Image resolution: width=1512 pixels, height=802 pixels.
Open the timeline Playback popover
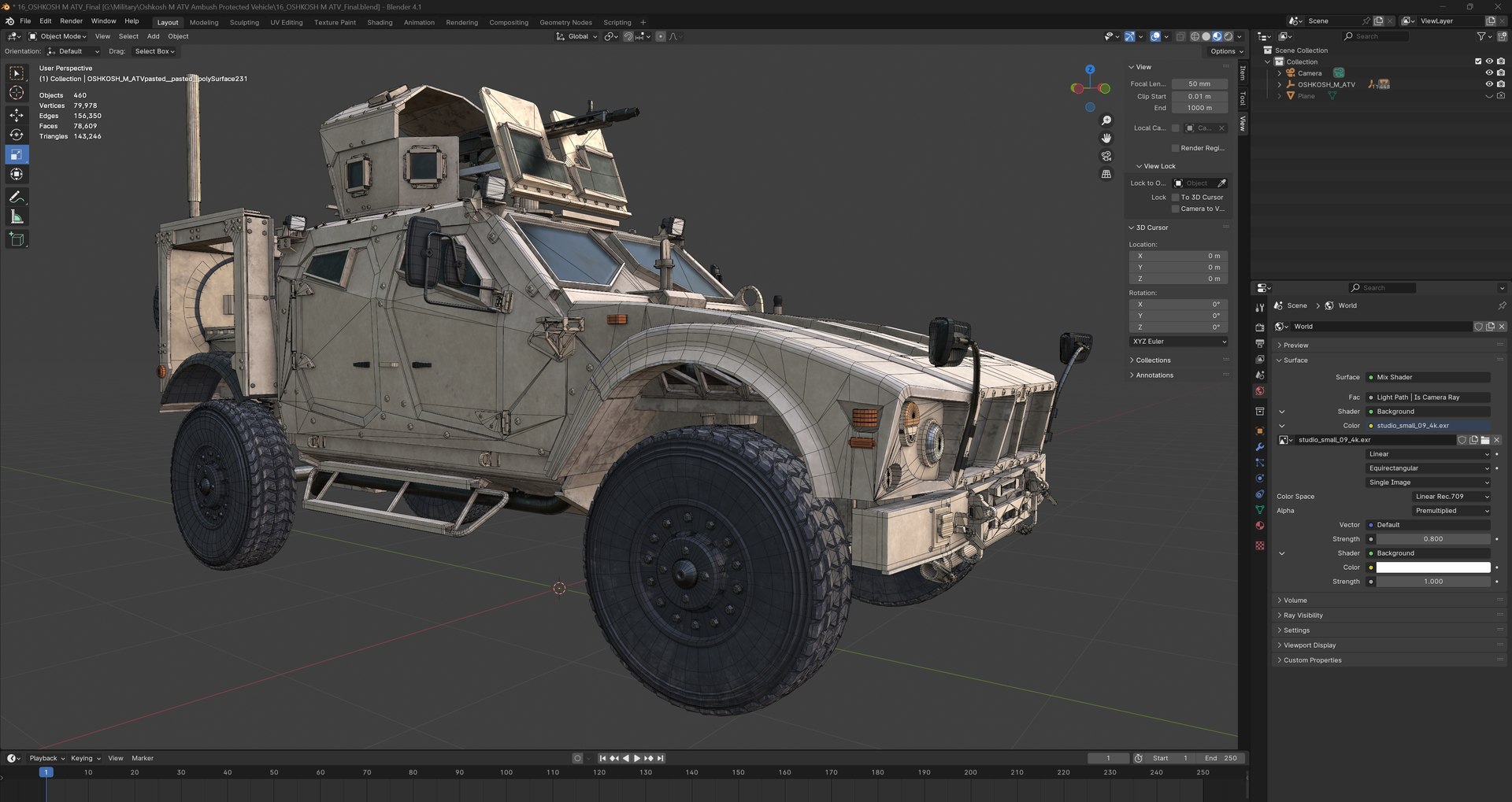click(46, 759)
